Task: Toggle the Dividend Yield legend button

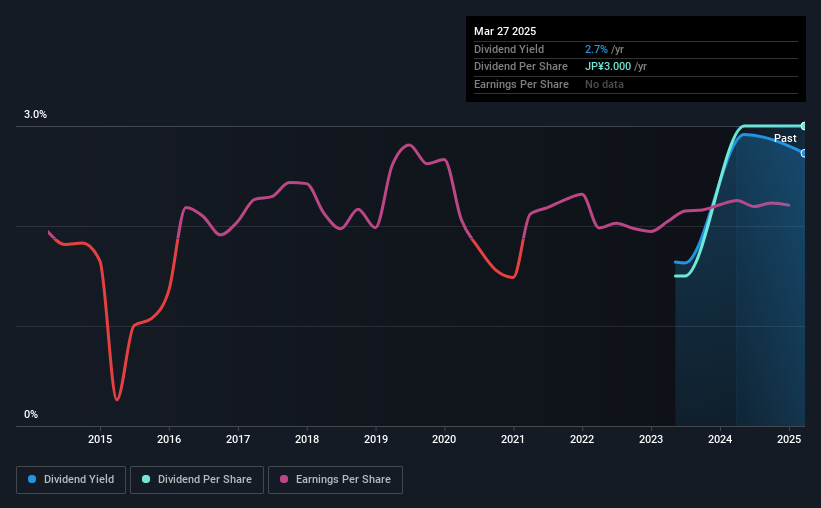Action: [71, 480]
